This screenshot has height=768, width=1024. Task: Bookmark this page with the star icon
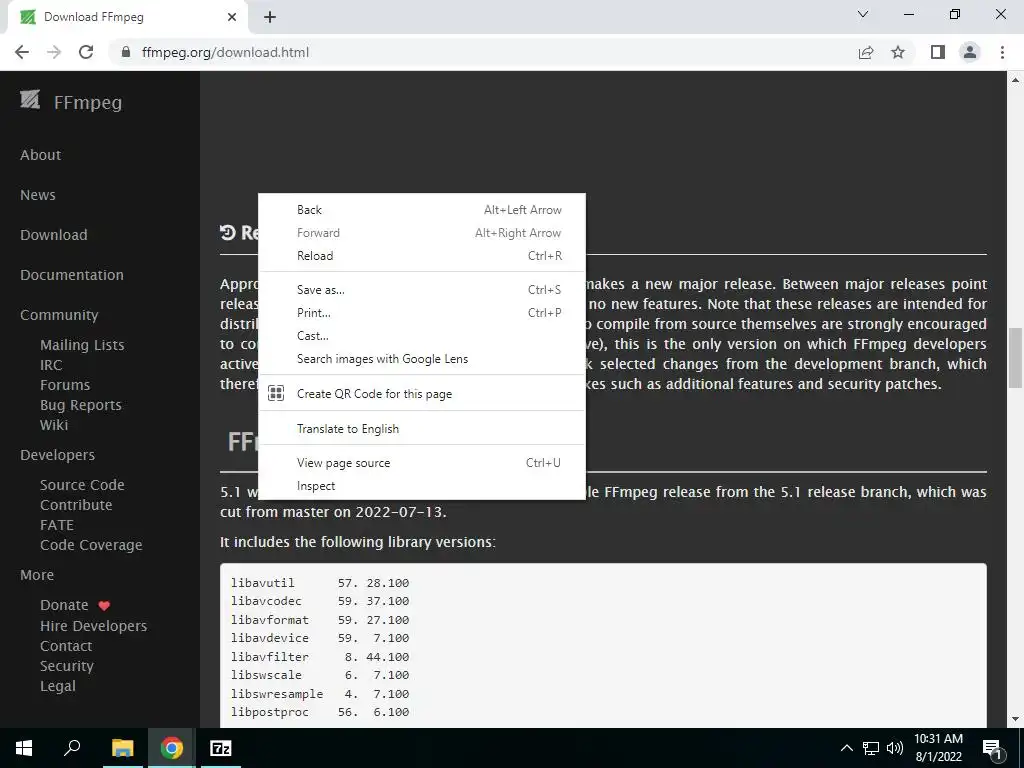tap(898, 52)
